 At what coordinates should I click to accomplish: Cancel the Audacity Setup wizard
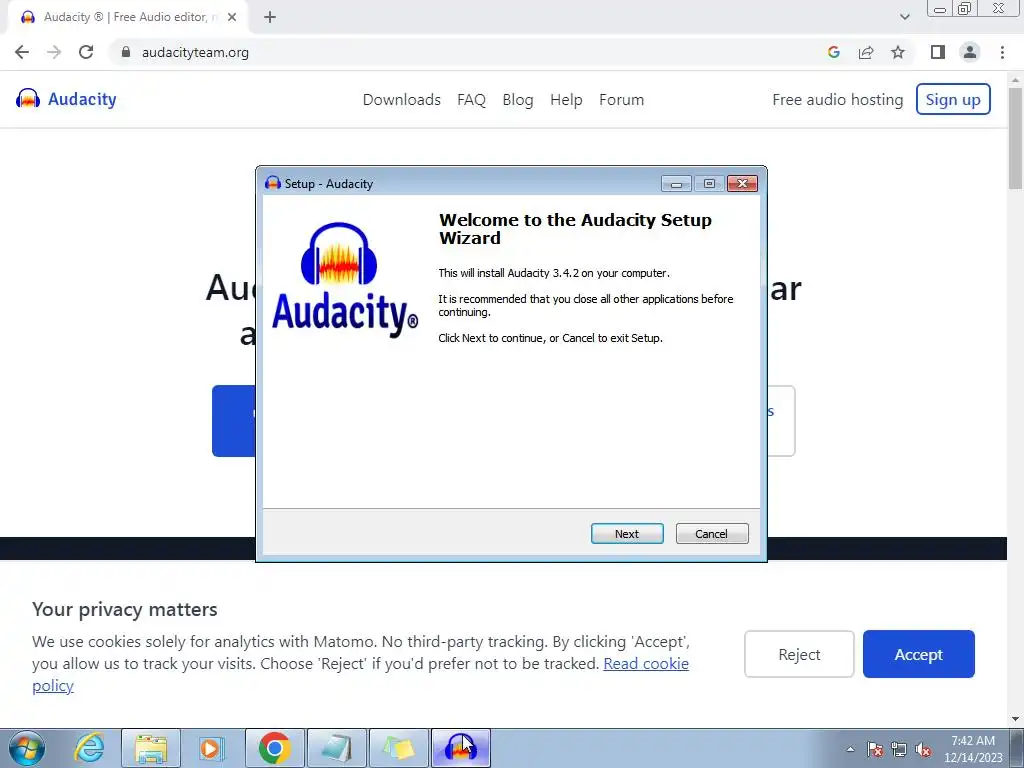click(x=712, y=534)
